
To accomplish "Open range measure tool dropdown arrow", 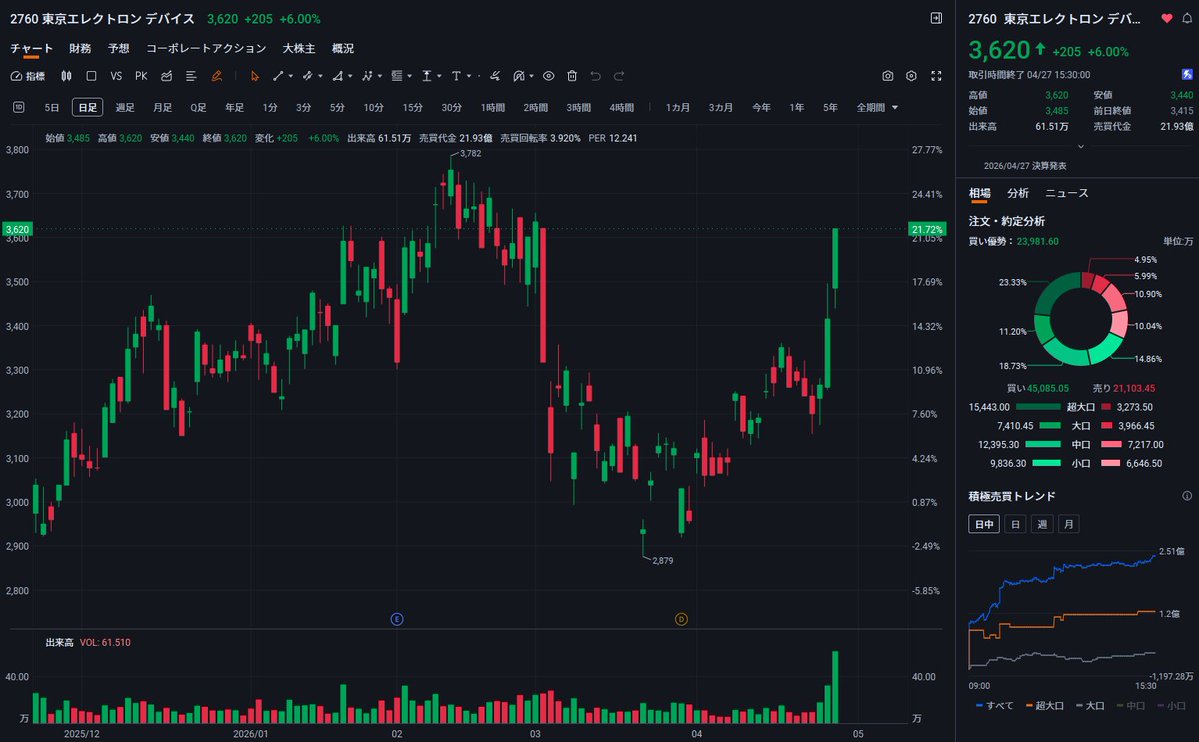I will [439, 76].
